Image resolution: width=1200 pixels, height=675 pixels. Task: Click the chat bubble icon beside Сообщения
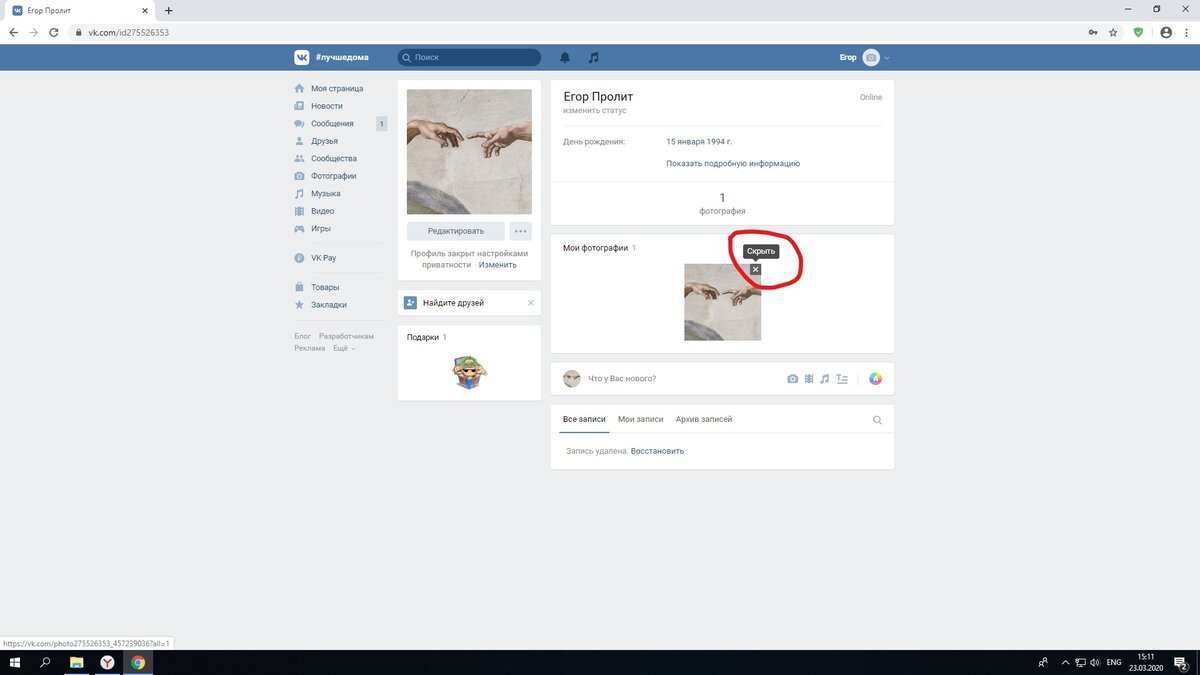pos(299,124)
